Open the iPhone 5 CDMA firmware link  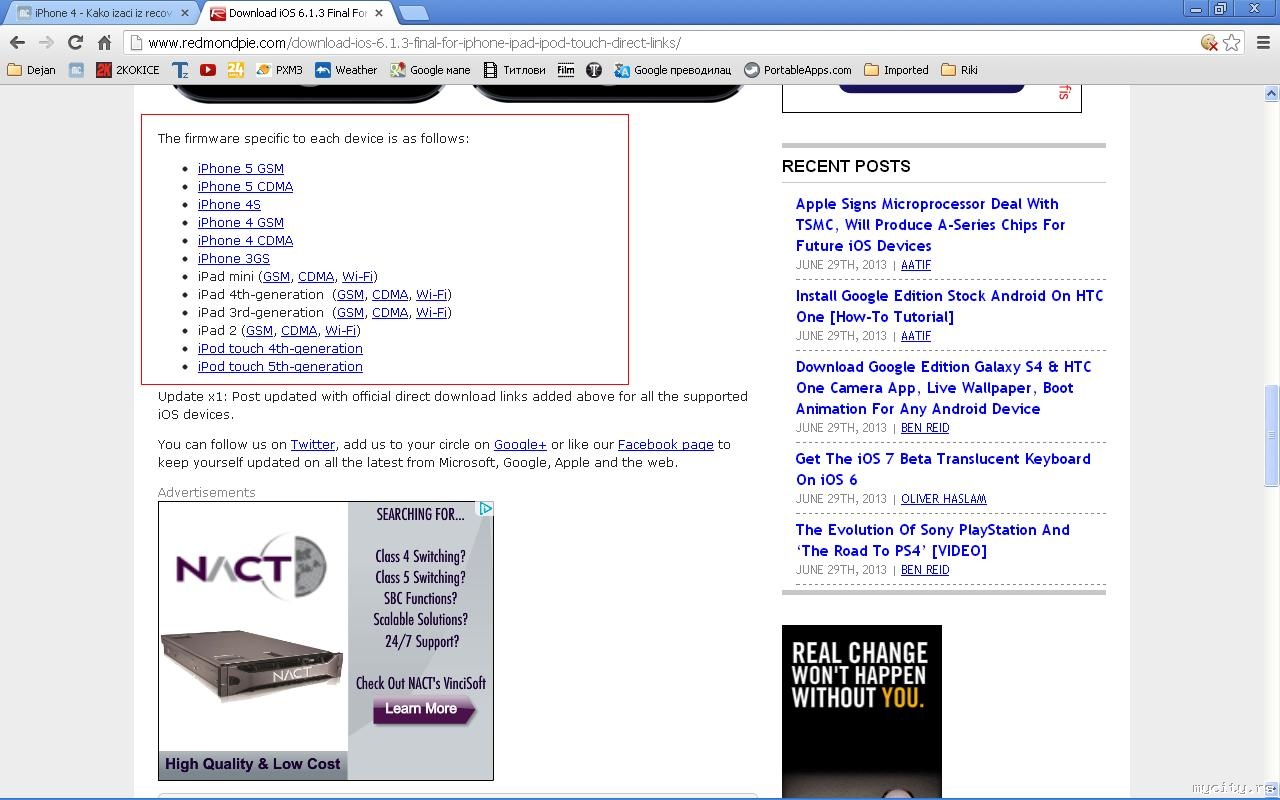[x=245, y=187]
